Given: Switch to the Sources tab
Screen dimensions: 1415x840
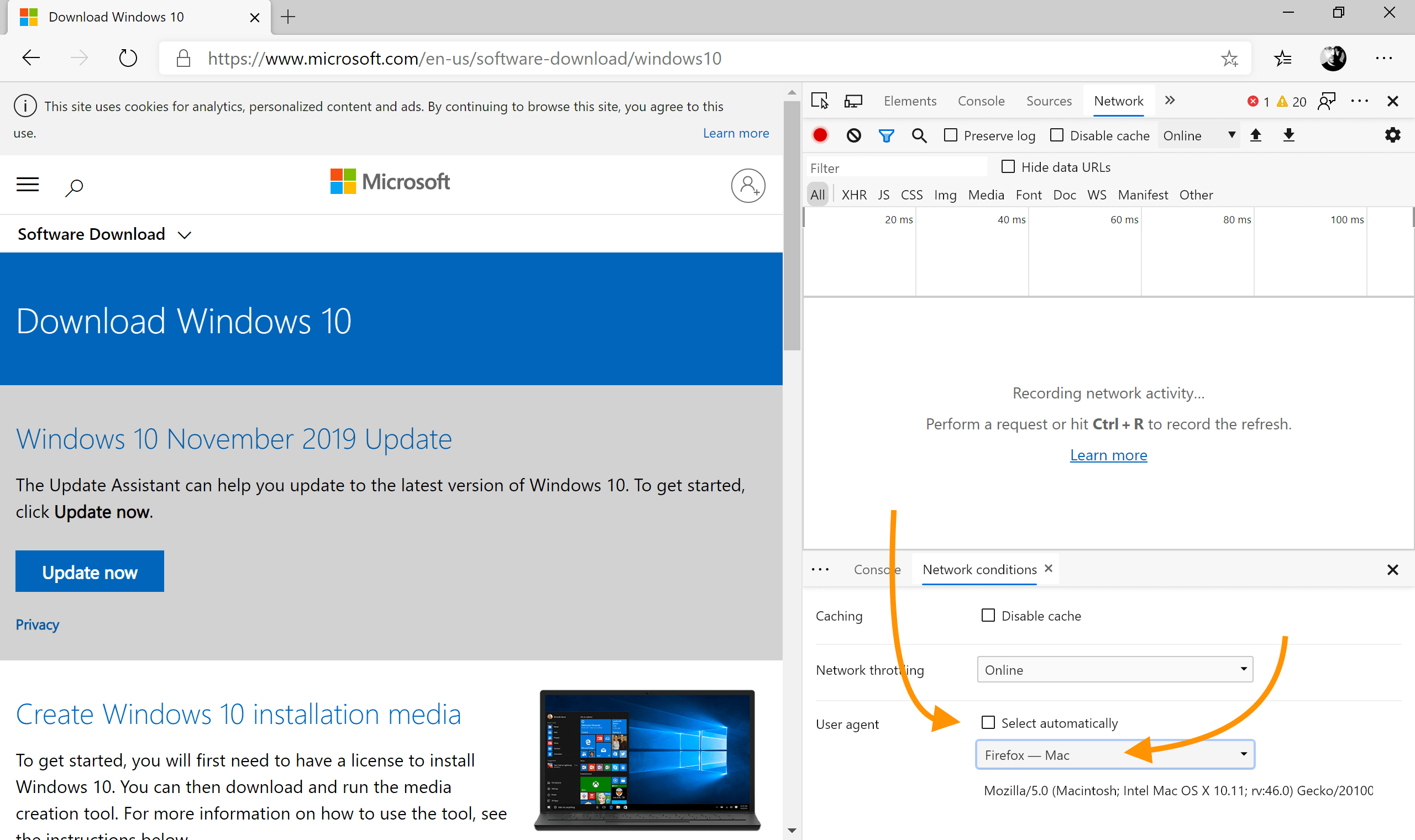Looking at the screenshot, I should (1049, 101).
